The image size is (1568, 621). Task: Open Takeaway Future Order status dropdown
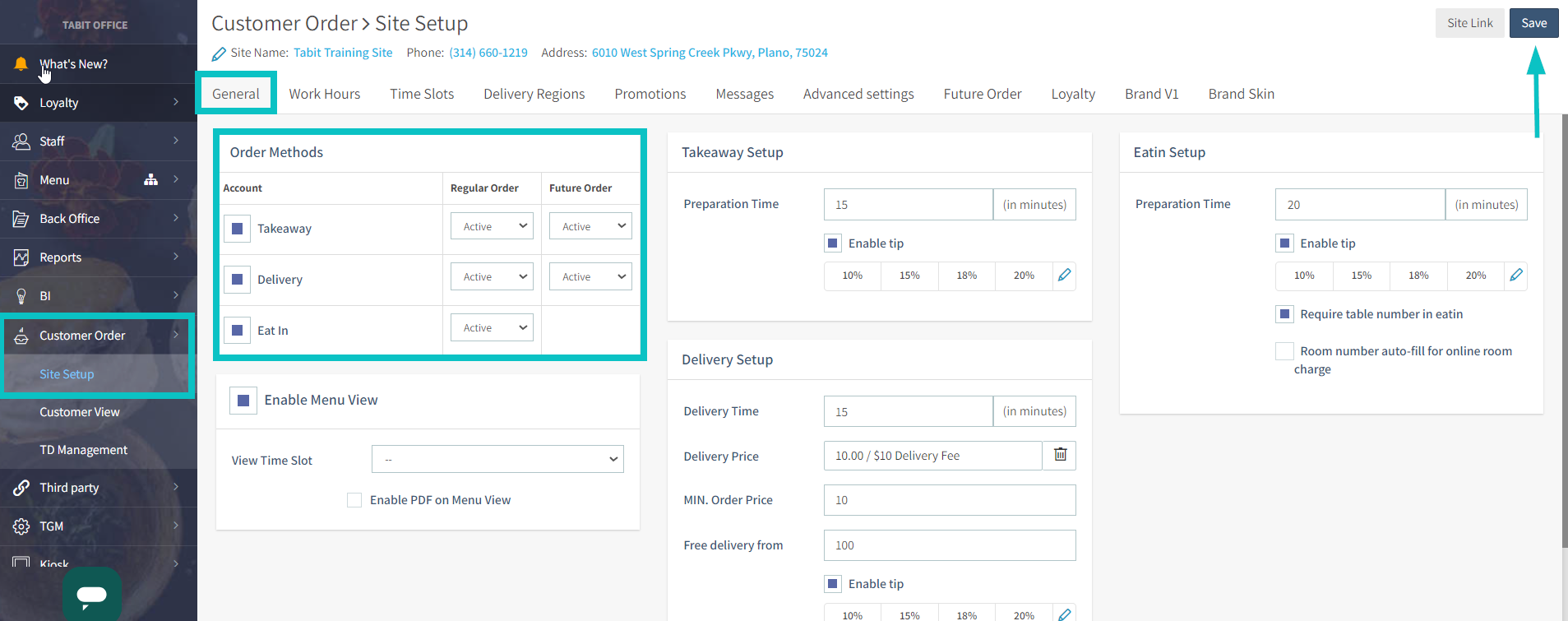point(590,226)
